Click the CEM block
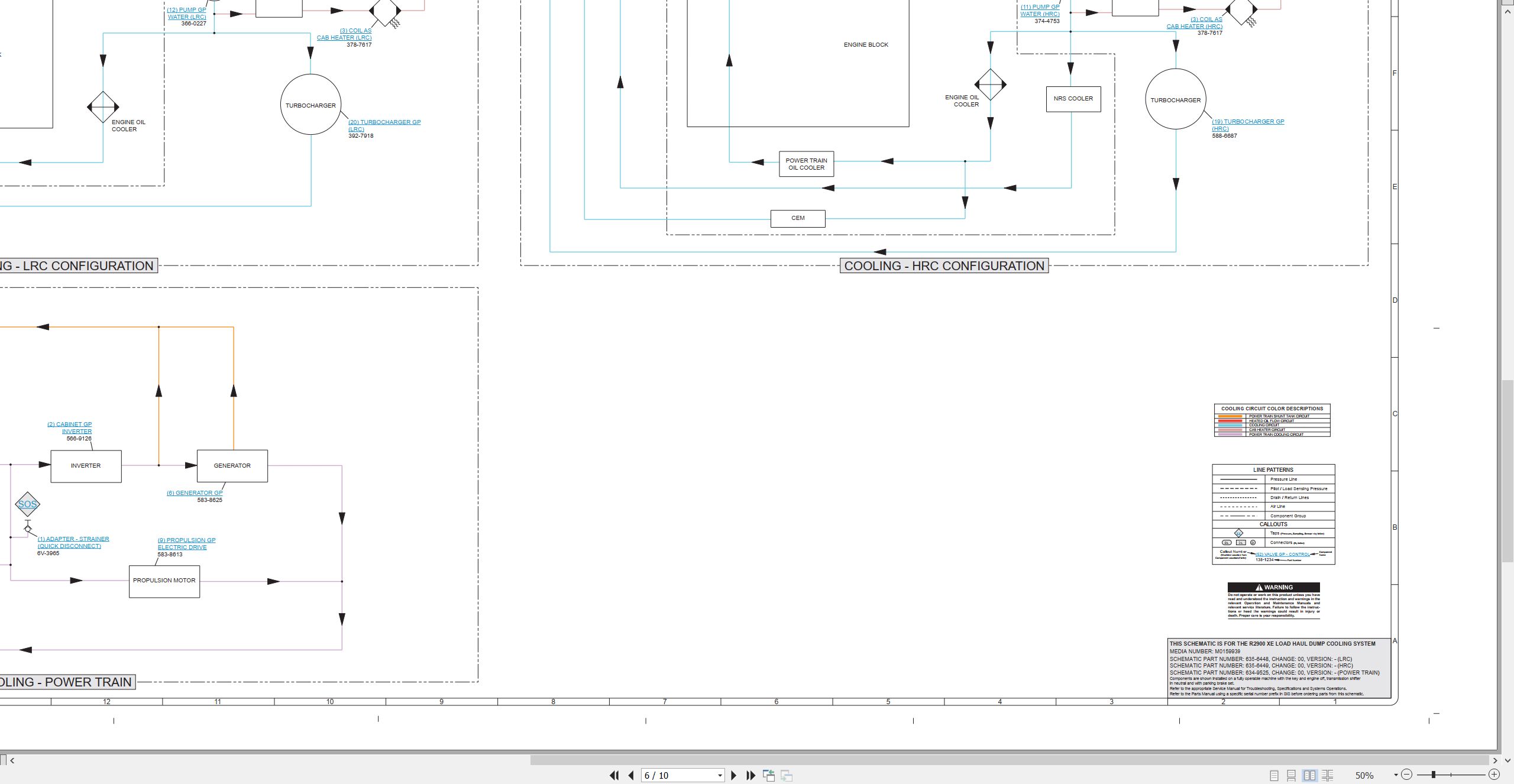 (x=798, y=218)
